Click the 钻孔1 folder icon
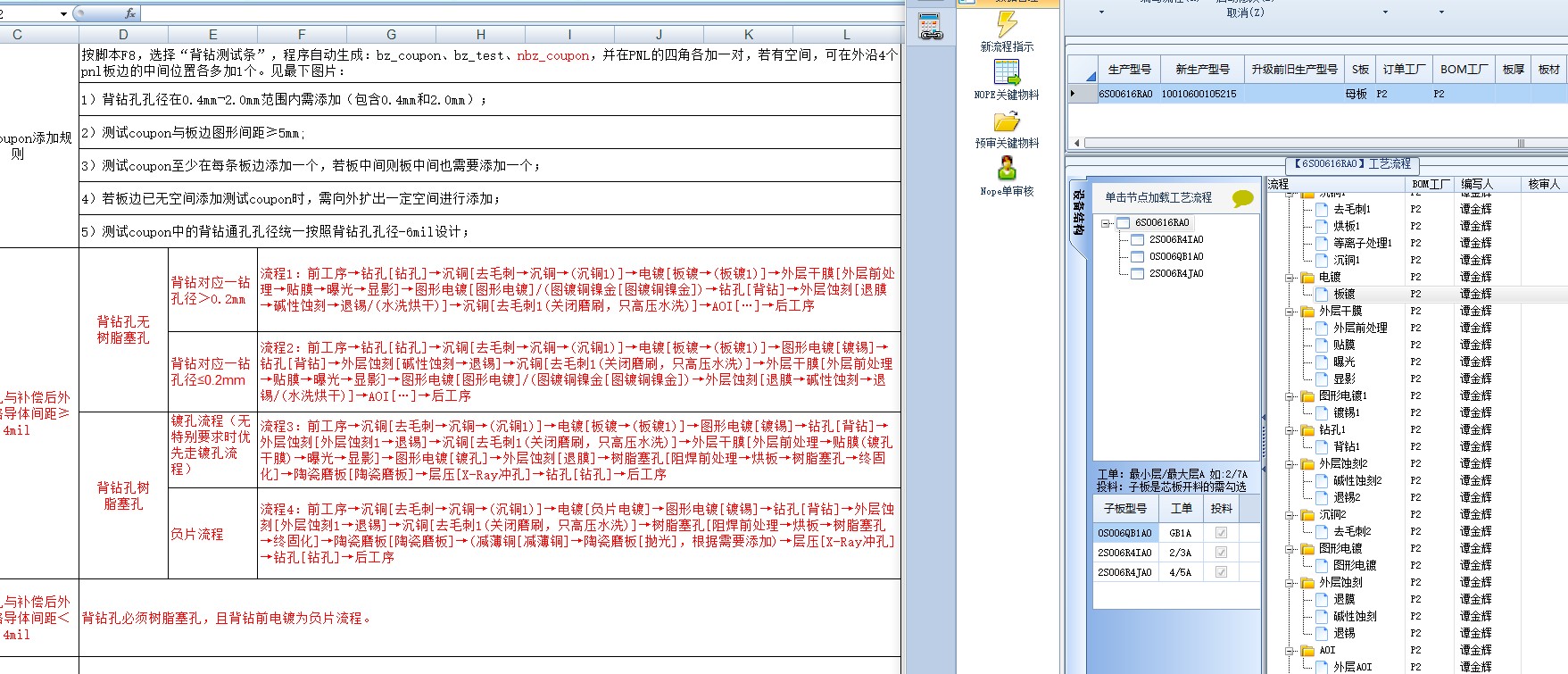1568x674 pixels. coord(1307,429)
